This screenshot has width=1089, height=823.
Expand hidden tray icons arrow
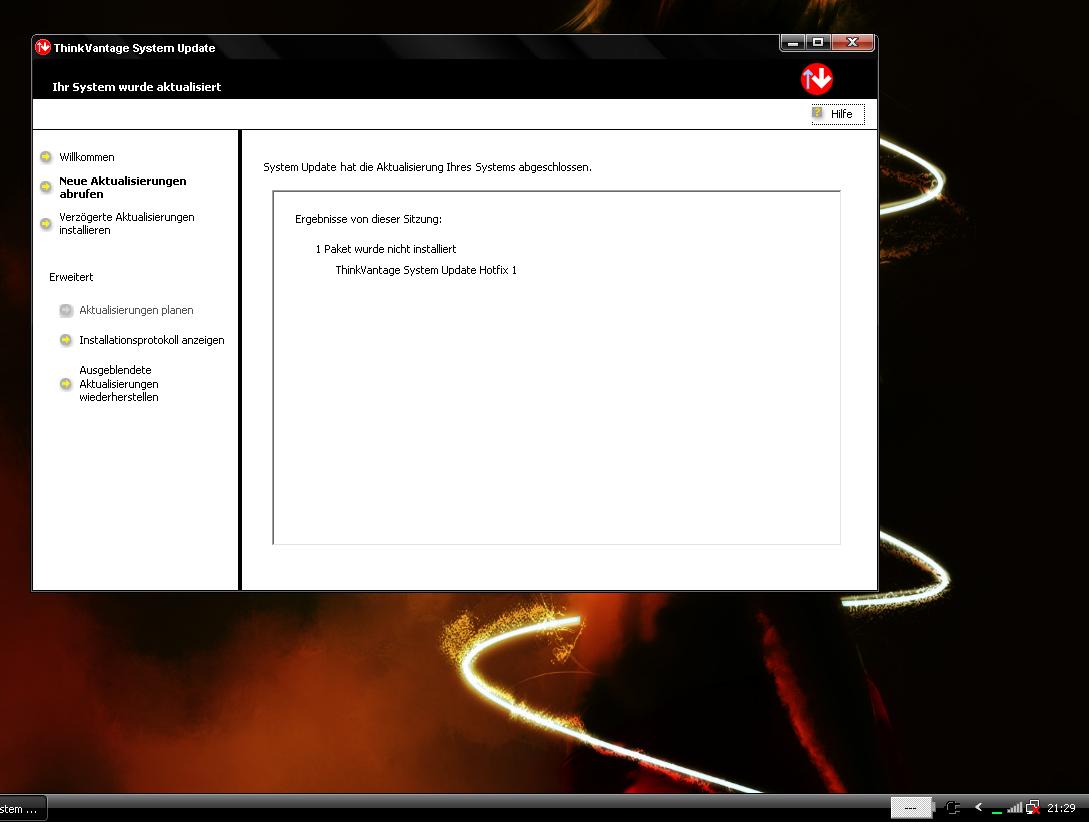(x=978, y=807)
